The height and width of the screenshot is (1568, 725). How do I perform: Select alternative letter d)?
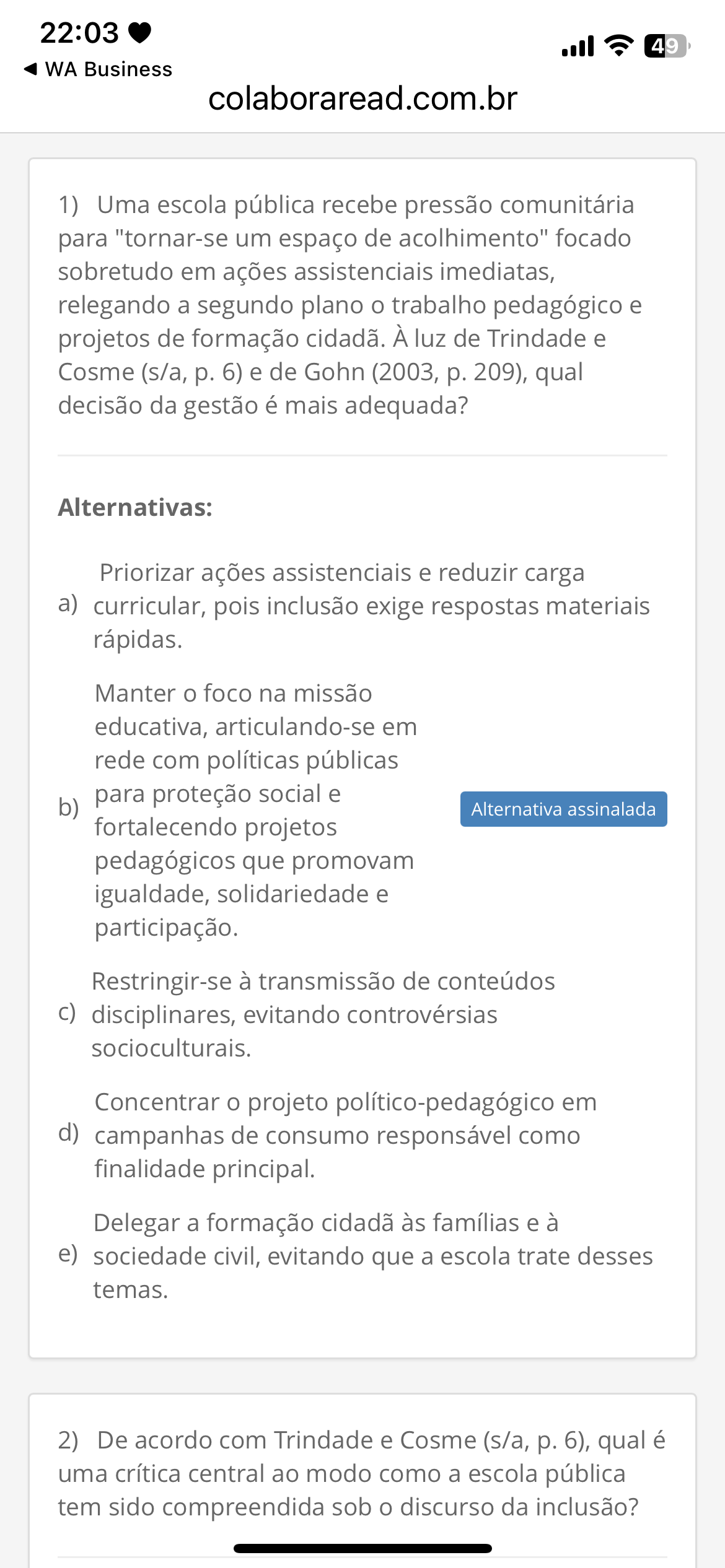(x=68, y=1133)
